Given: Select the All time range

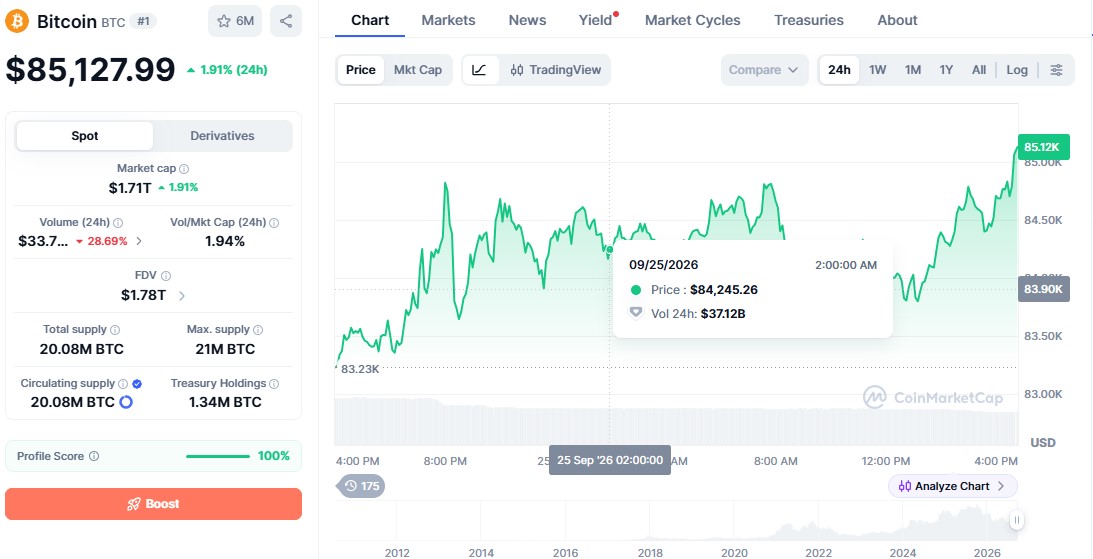Looking at the screenshot, I should 979,70.
